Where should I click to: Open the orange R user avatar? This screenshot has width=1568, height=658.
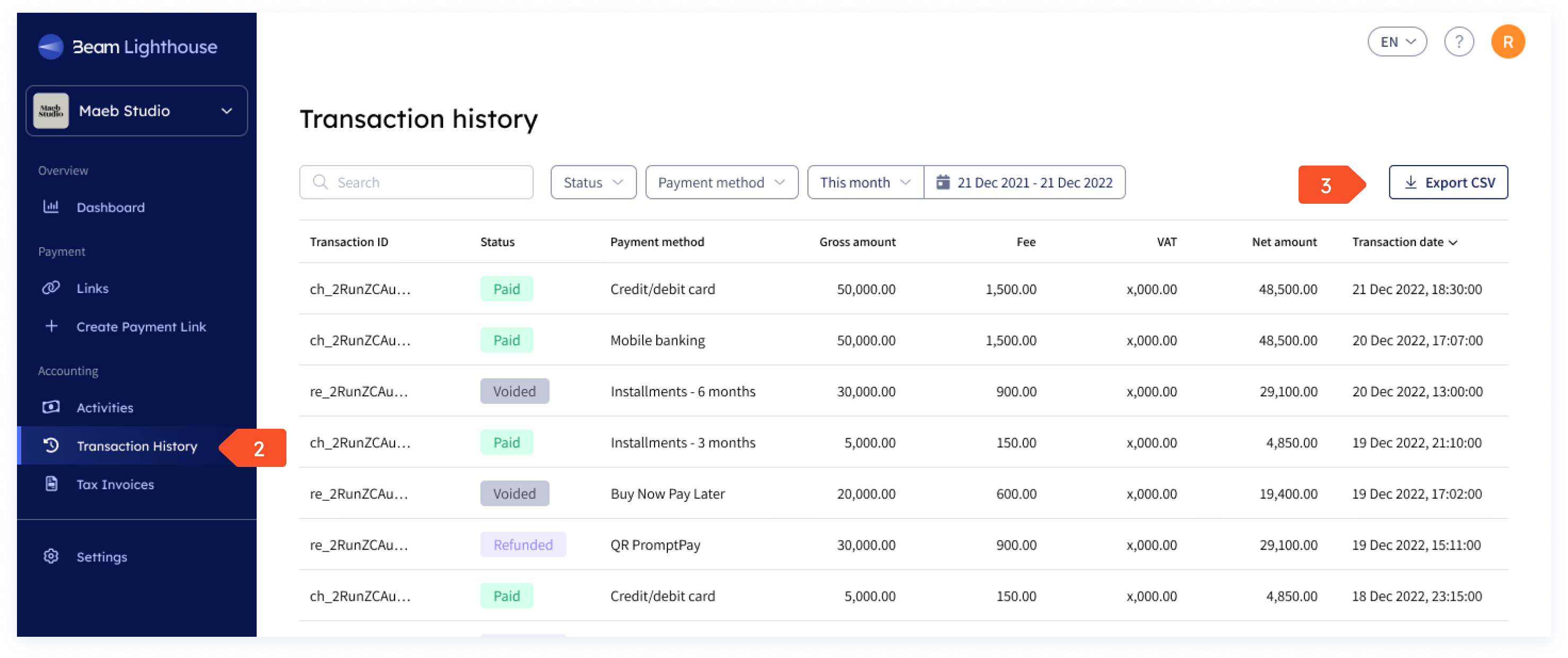click(x=1507, y=42)
